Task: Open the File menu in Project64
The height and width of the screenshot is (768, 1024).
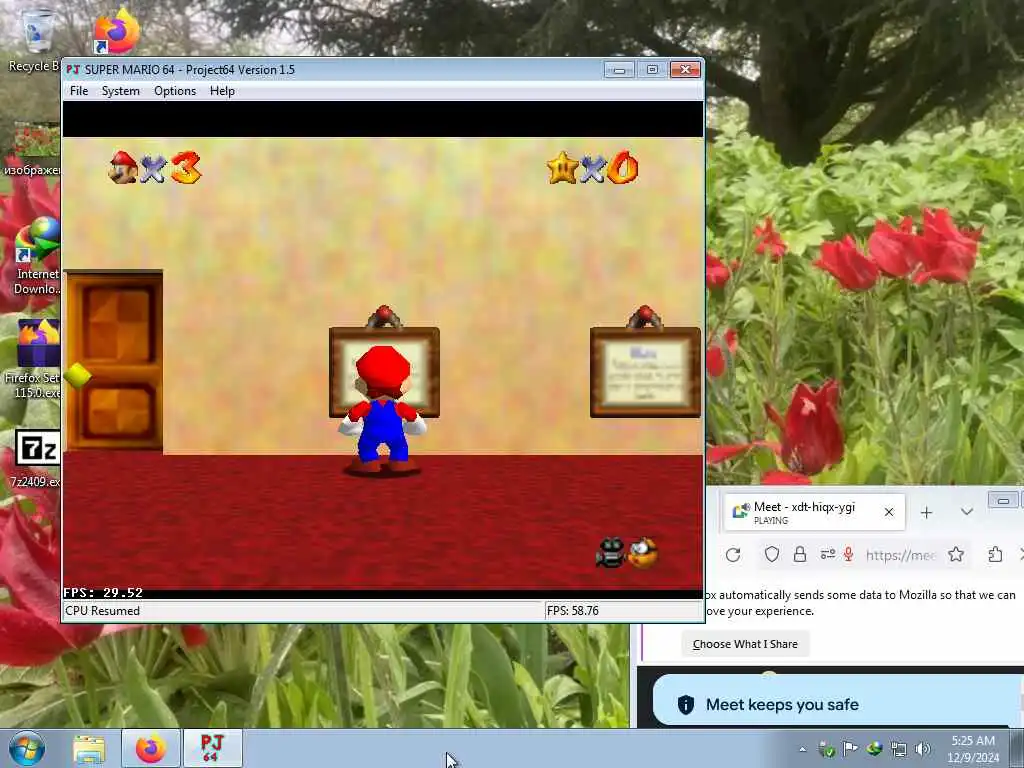Action: (79, 91)
